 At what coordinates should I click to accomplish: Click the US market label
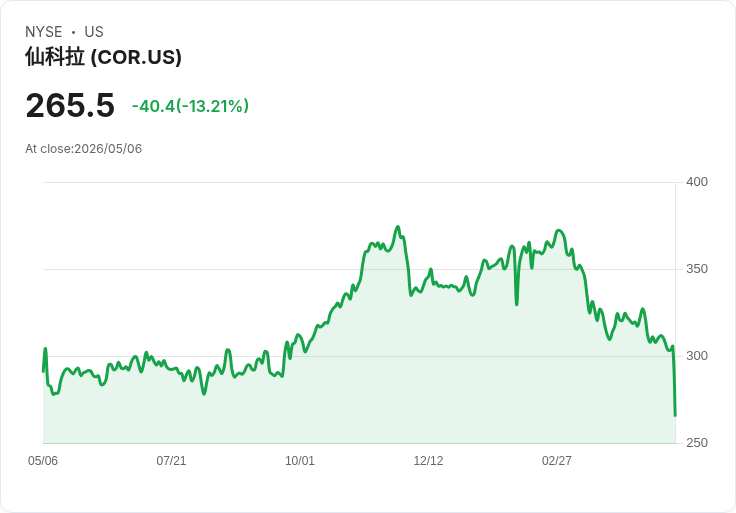(94, 32)
